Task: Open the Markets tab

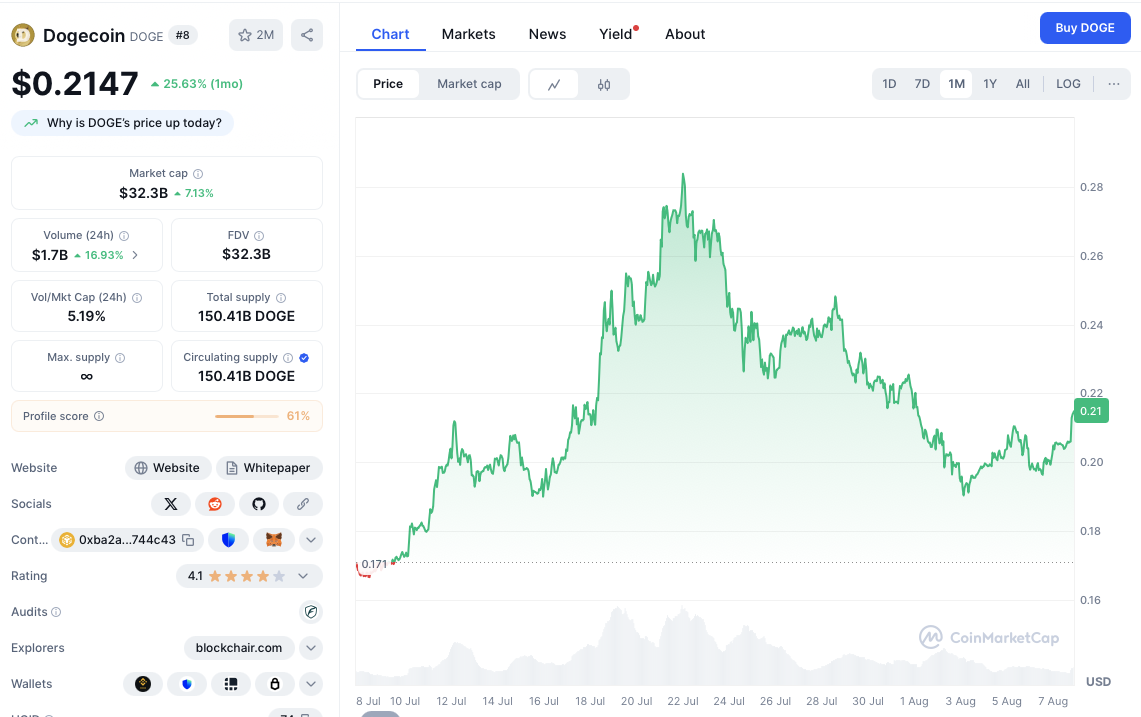Action: 469,34
